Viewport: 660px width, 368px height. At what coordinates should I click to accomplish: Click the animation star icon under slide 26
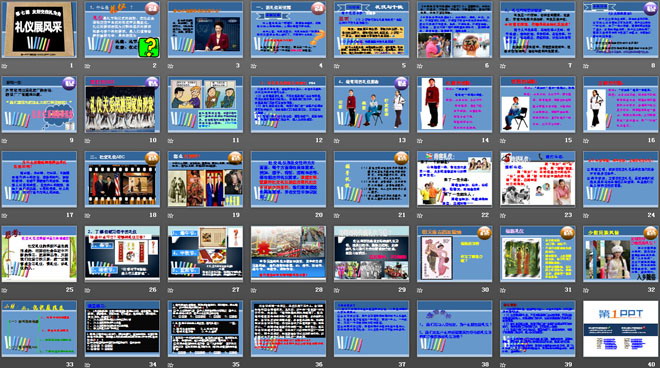pos(88,290)
